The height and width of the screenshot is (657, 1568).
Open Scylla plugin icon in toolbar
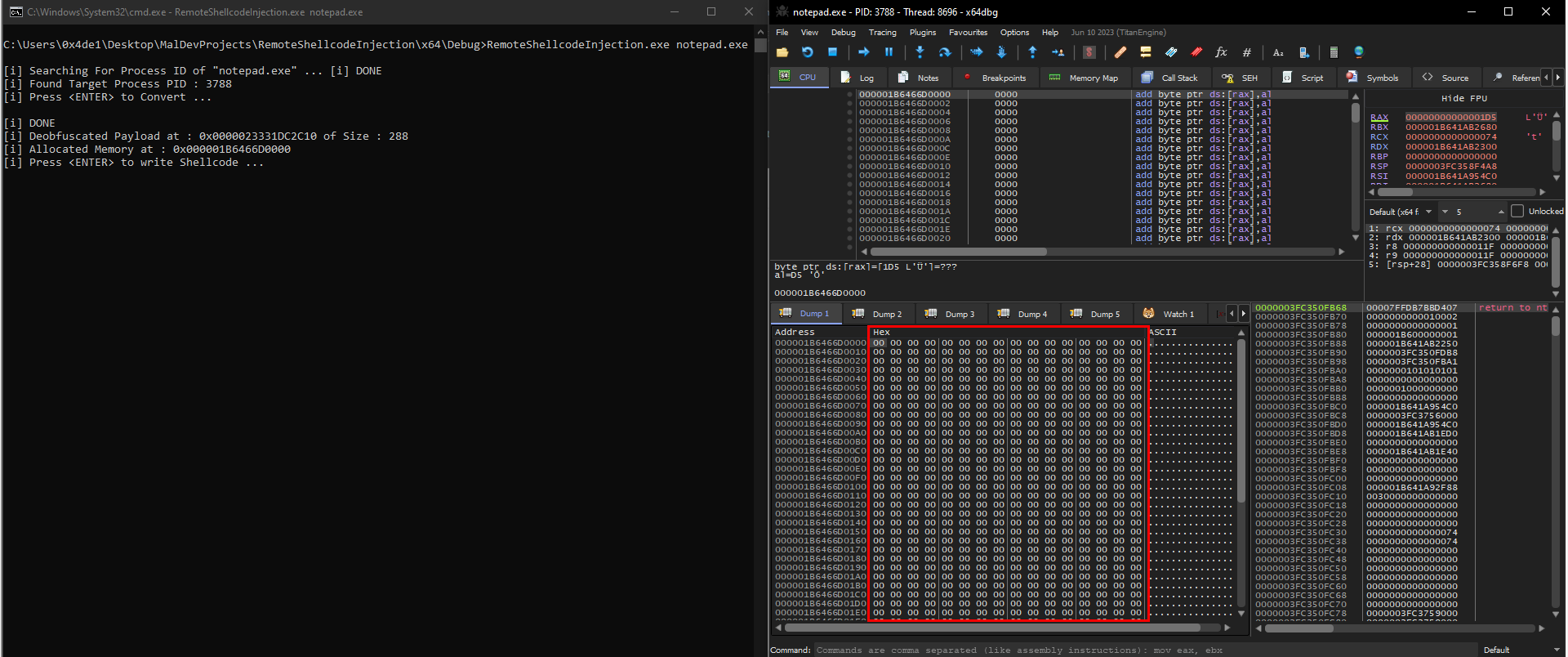(x=1089, y=52)
